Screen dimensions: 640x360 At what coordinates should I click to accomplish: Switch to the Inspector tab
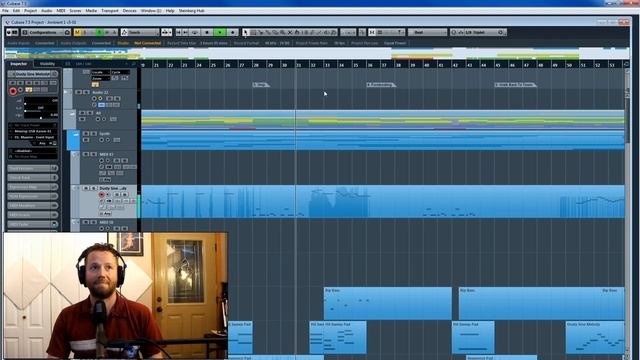[19, 64]
